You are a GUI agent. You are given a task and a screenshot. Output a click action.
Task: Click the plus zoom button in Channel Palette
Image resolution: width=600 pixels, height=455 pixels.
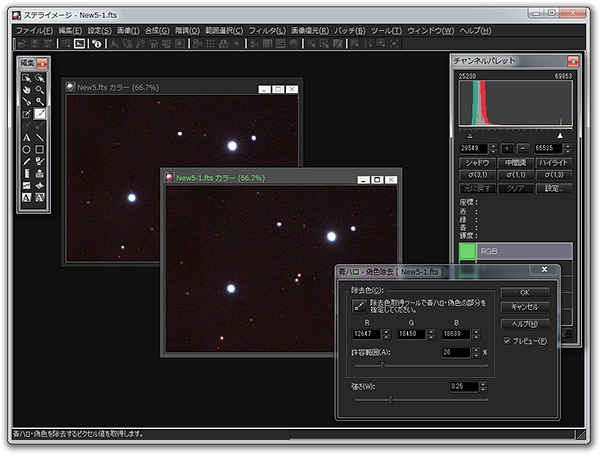coord(507,148)
